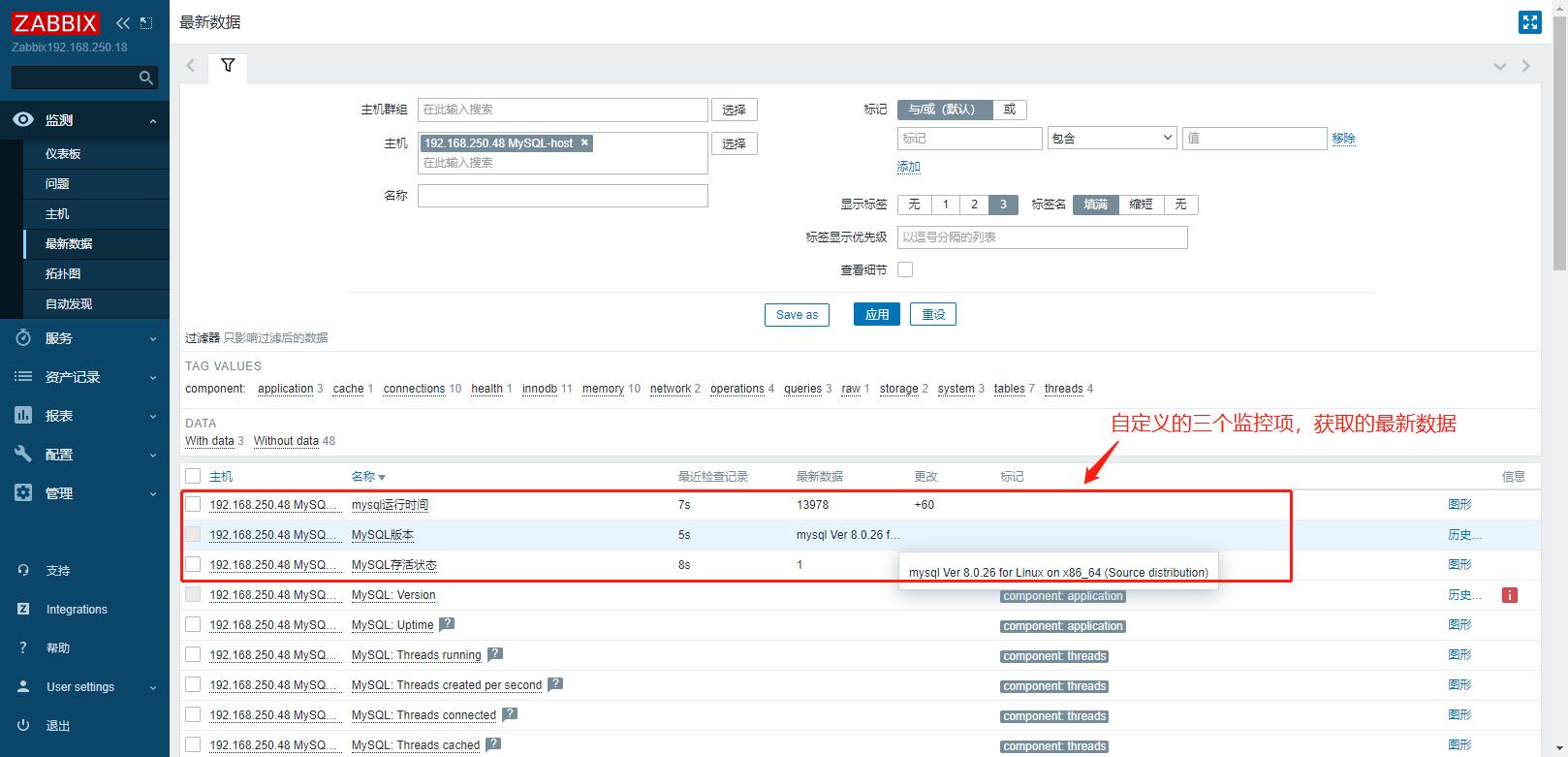Hide sidebar using the compact-menu icon
This screenshot has width=1568, height=757.
[146, 23]
